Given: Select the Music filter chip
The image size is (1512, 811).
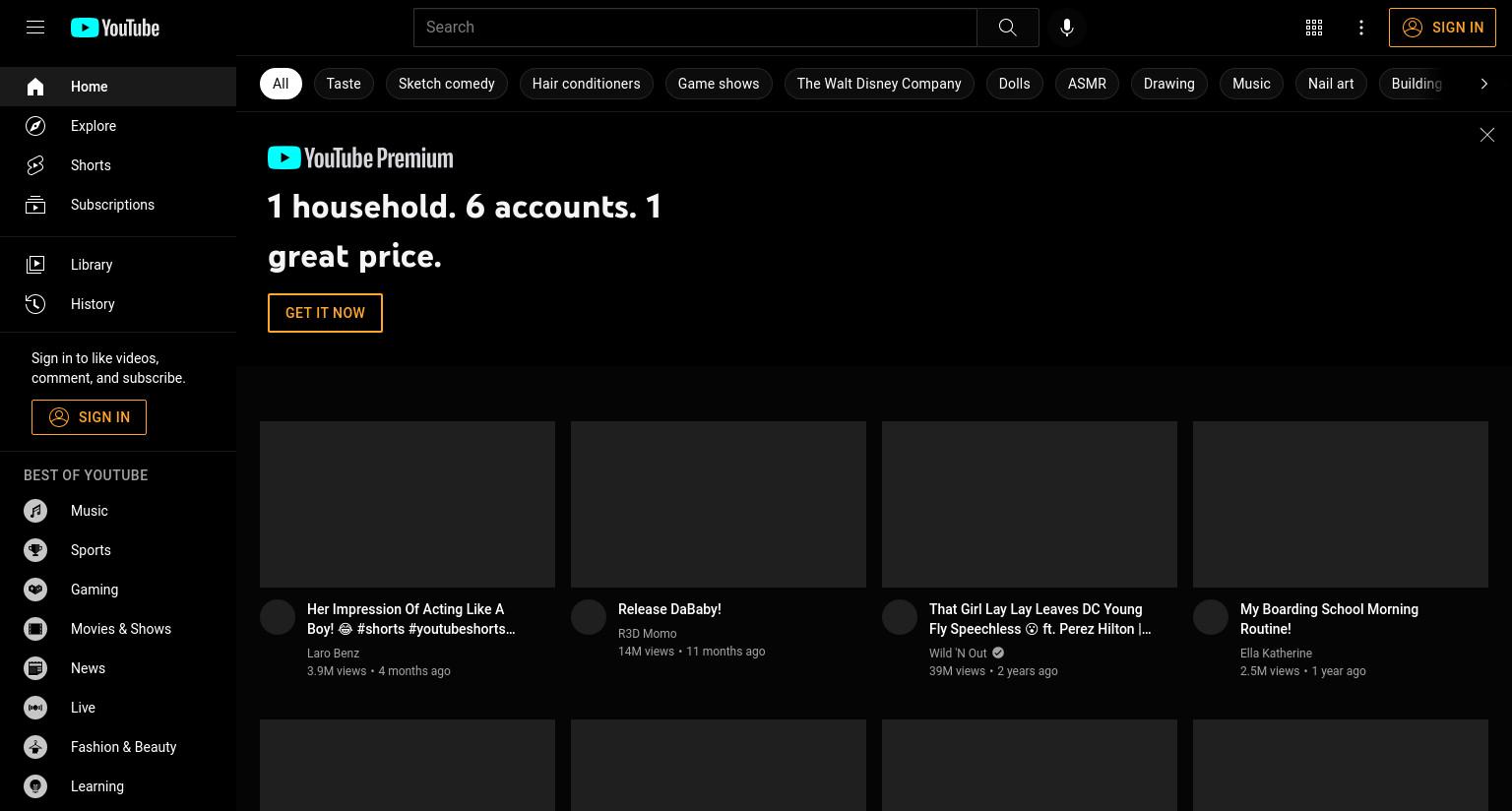Looking at the screenshot, I should pyautogui.click(x=1251, y=84).
